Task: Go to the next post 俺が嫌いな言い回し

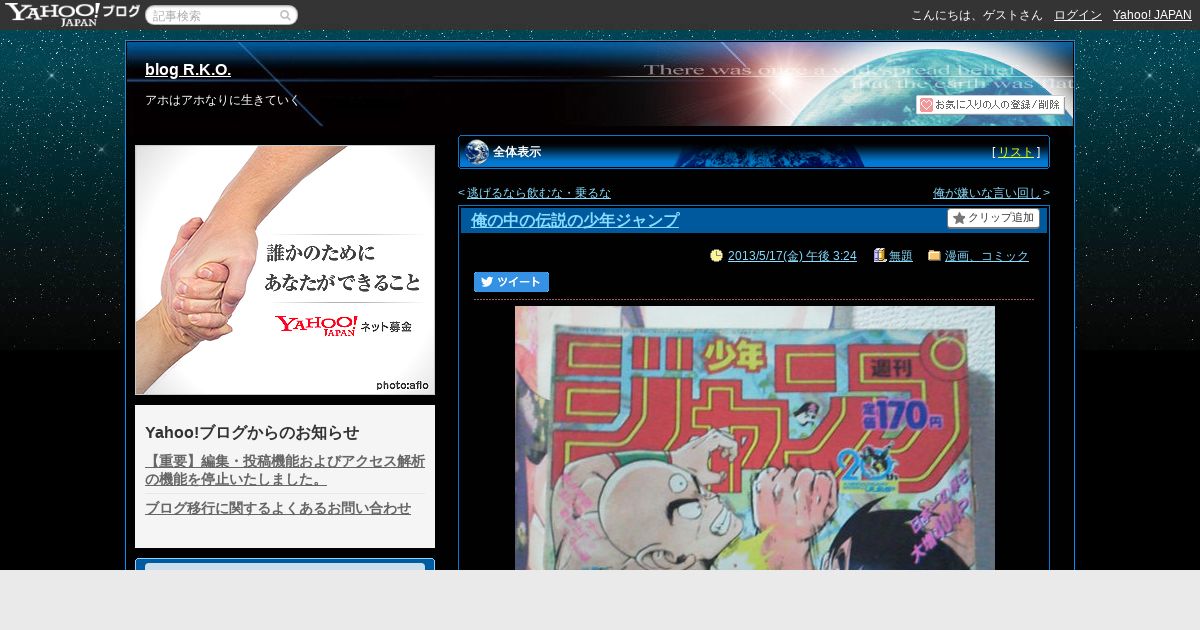Action: coord(987,193)
